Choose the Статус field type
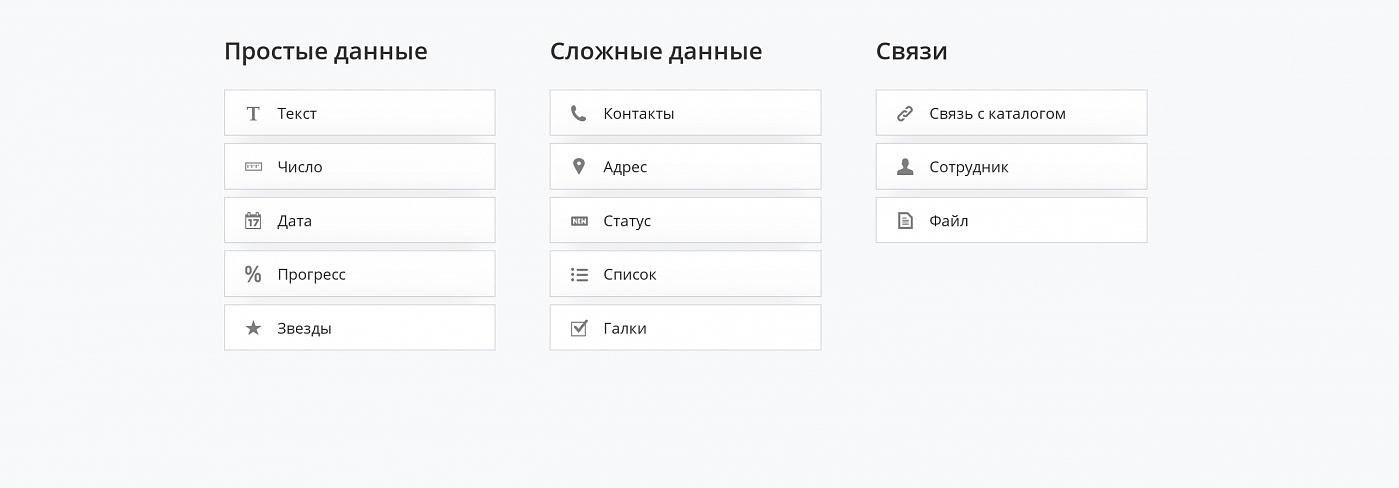 [685, 220]
